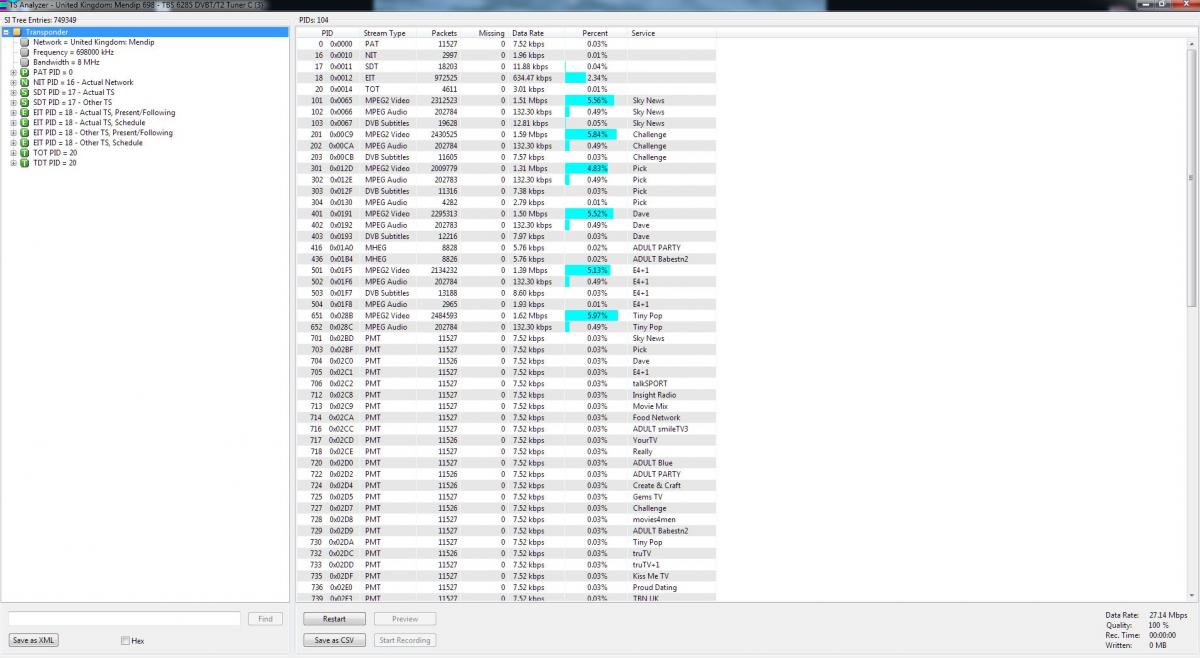Expand EIT Actual TS, Schedule node

14,122
